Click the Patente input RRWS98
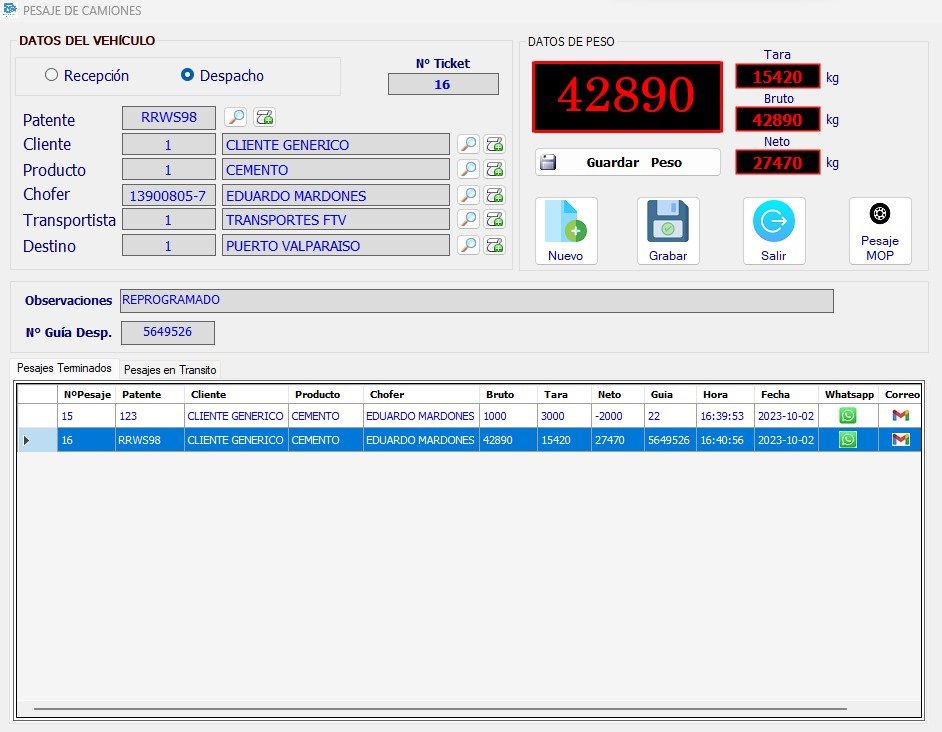 [169, 118]
